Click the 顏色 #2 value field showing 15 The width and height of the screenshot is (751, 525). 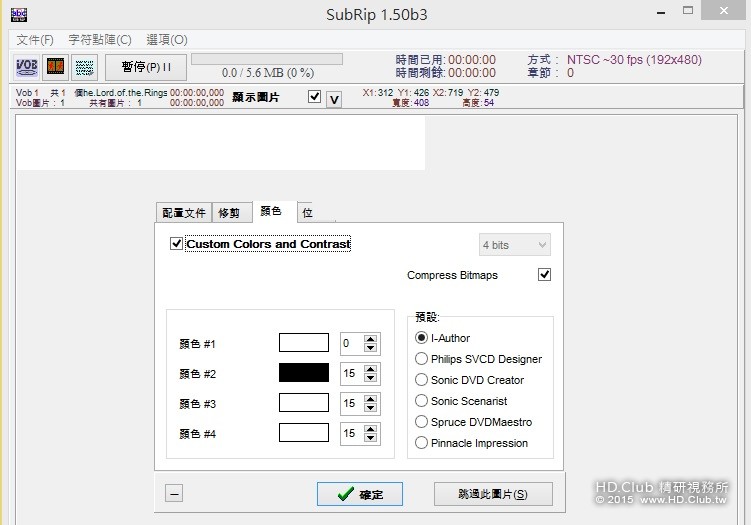tap(352, 373)
